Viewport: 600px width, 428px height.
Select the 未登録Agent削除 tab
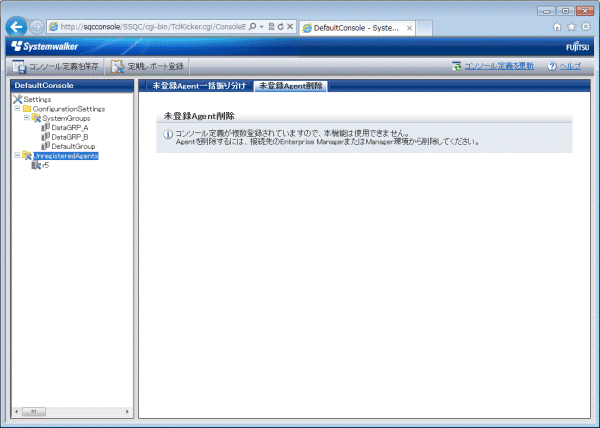tap(289, 86)
